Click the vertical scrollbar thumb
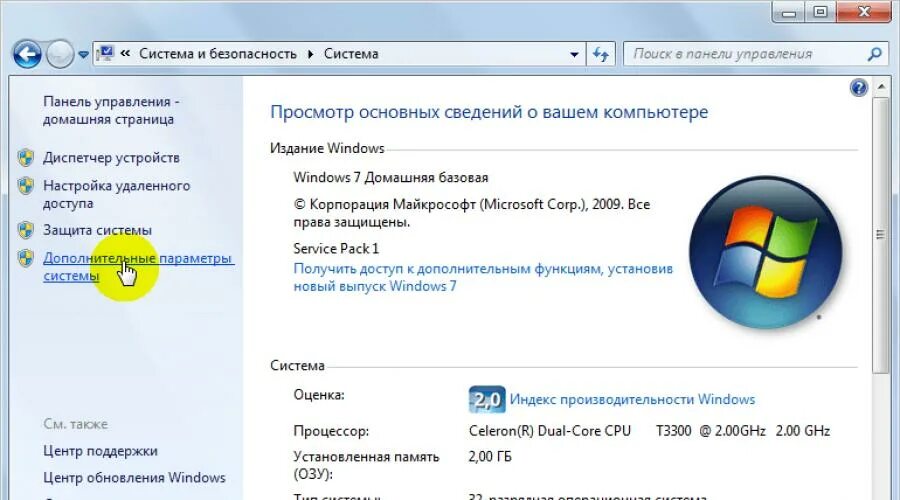Image resolution: width=900 pixels, height=500 pixels. 880,235
